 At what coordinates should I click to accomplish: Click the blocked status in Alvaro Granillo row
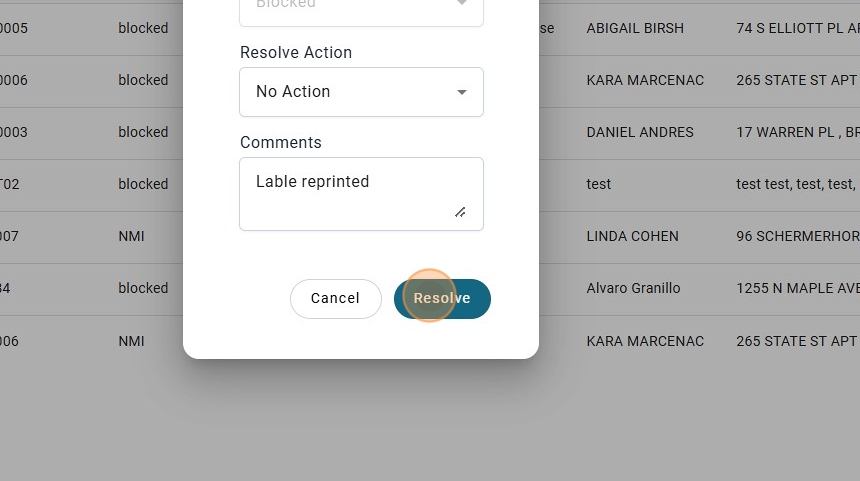pyautogui.click(x=143, y=288)
